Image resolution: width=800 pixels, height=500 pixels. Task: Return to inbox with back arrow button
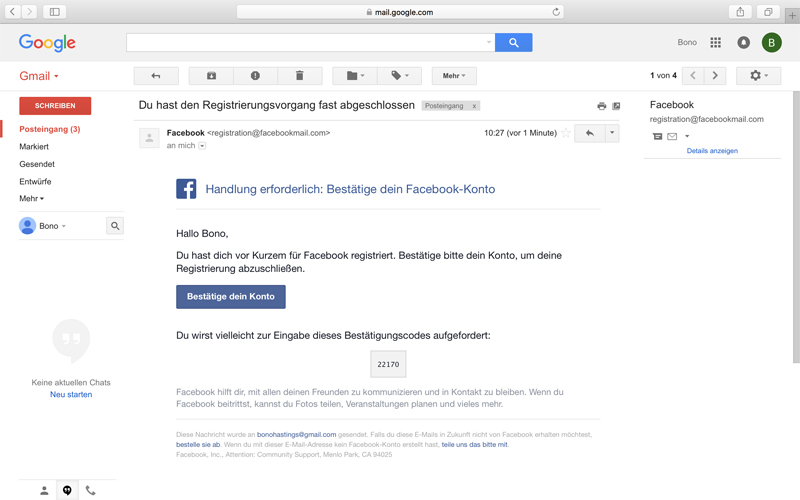156,76
